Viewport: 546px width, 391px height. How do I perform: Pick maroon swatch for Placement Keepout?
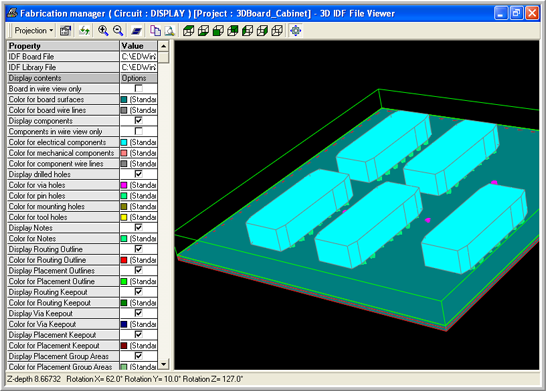(124, 346)
